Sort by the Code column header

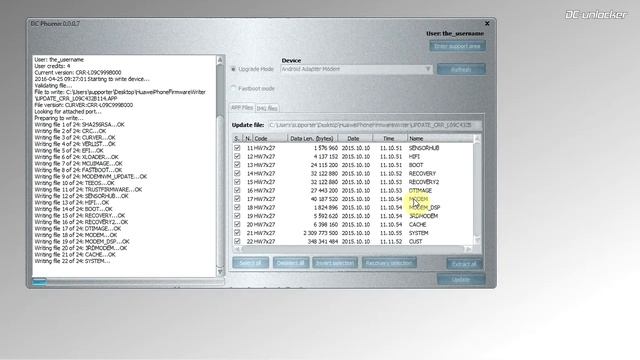click(x=270, y=139)
